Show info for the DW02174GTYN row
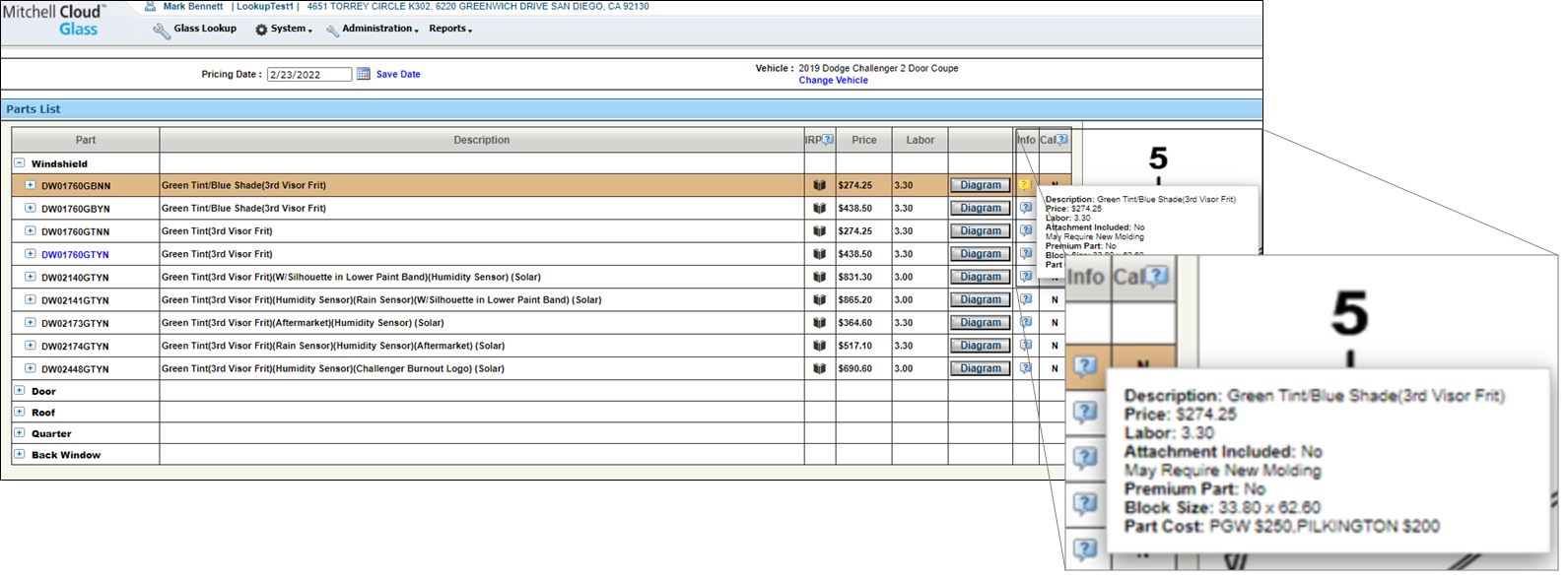This screenshot has height=580, width=1568. [x=1026, y=345]
